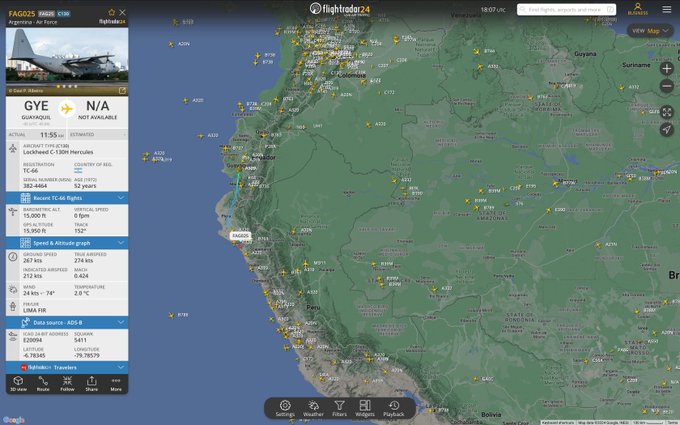
Task: Follow the selected aircraft
Action: (x=67, y=384)
